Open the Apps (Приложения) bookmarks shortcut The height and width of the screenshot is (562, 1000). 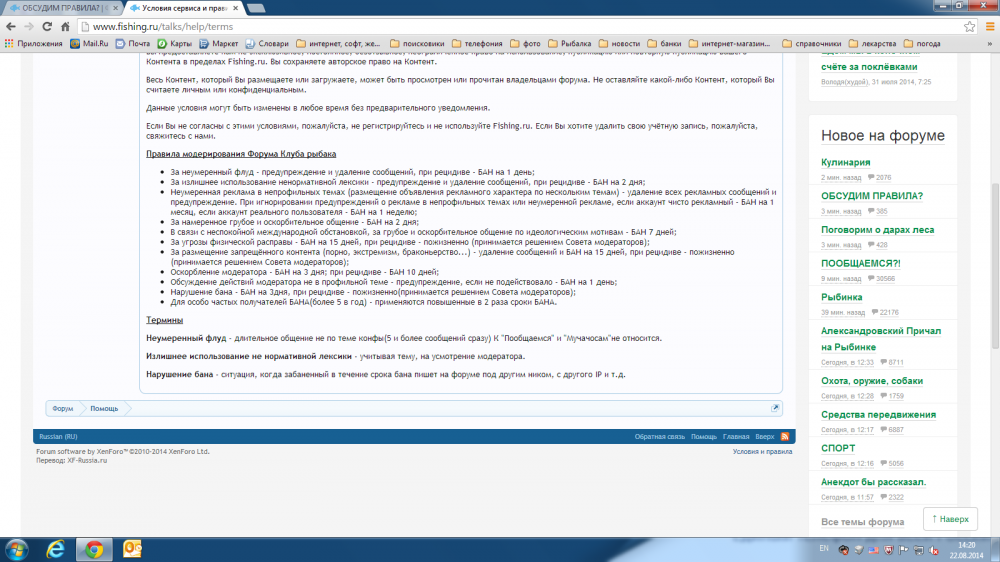click(32, 44)
